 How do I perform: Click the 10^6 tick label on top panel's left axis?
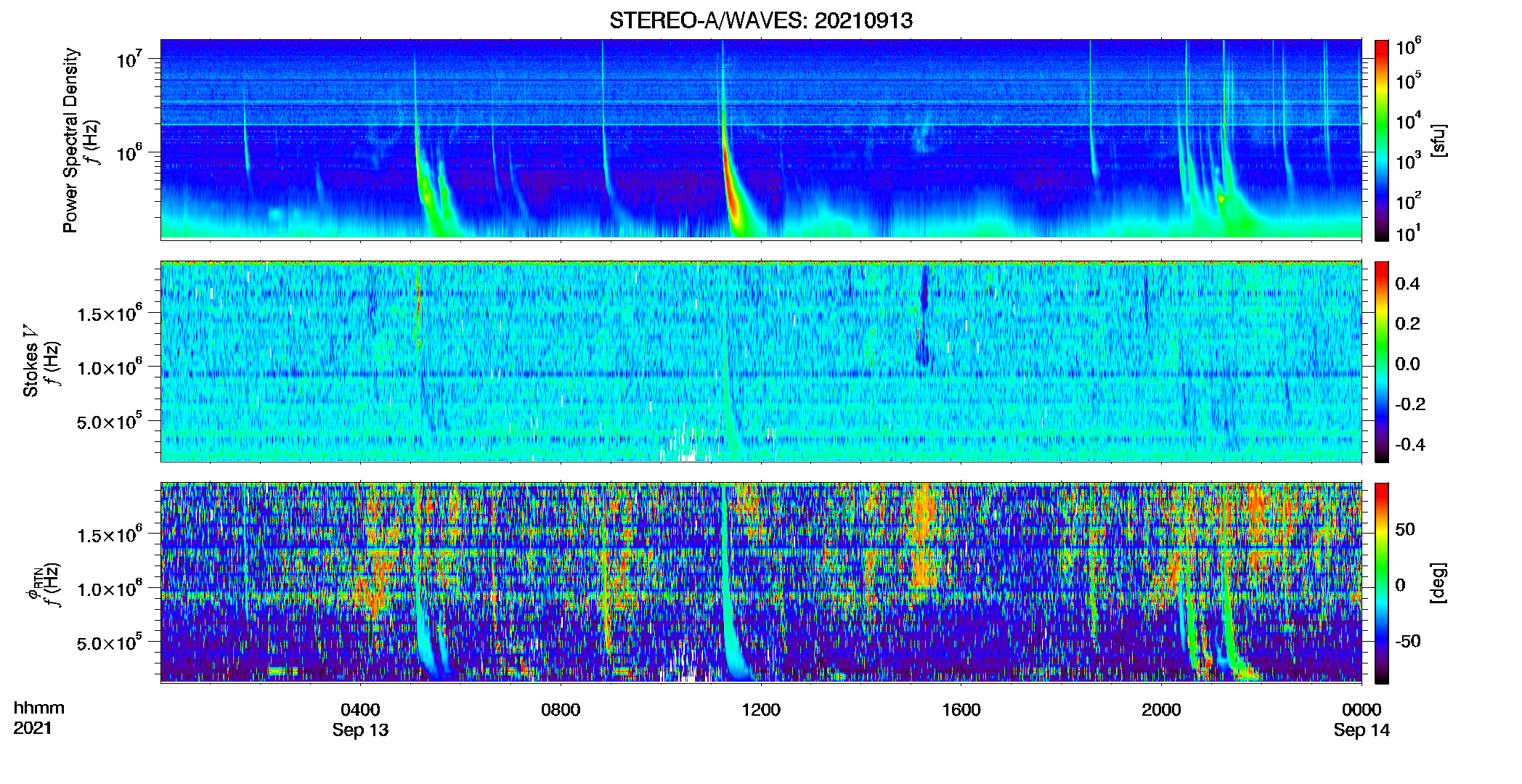(x=129, y=152)
